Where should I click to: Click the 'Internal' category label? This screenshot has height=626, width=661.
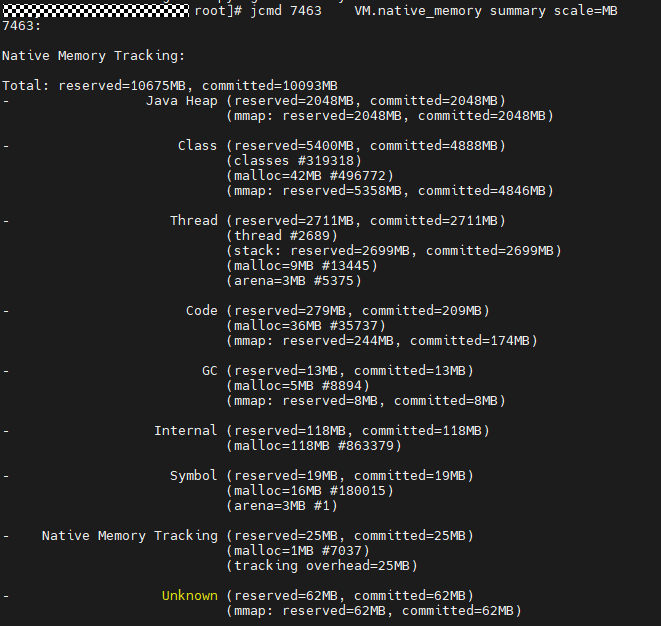(186, 430)
